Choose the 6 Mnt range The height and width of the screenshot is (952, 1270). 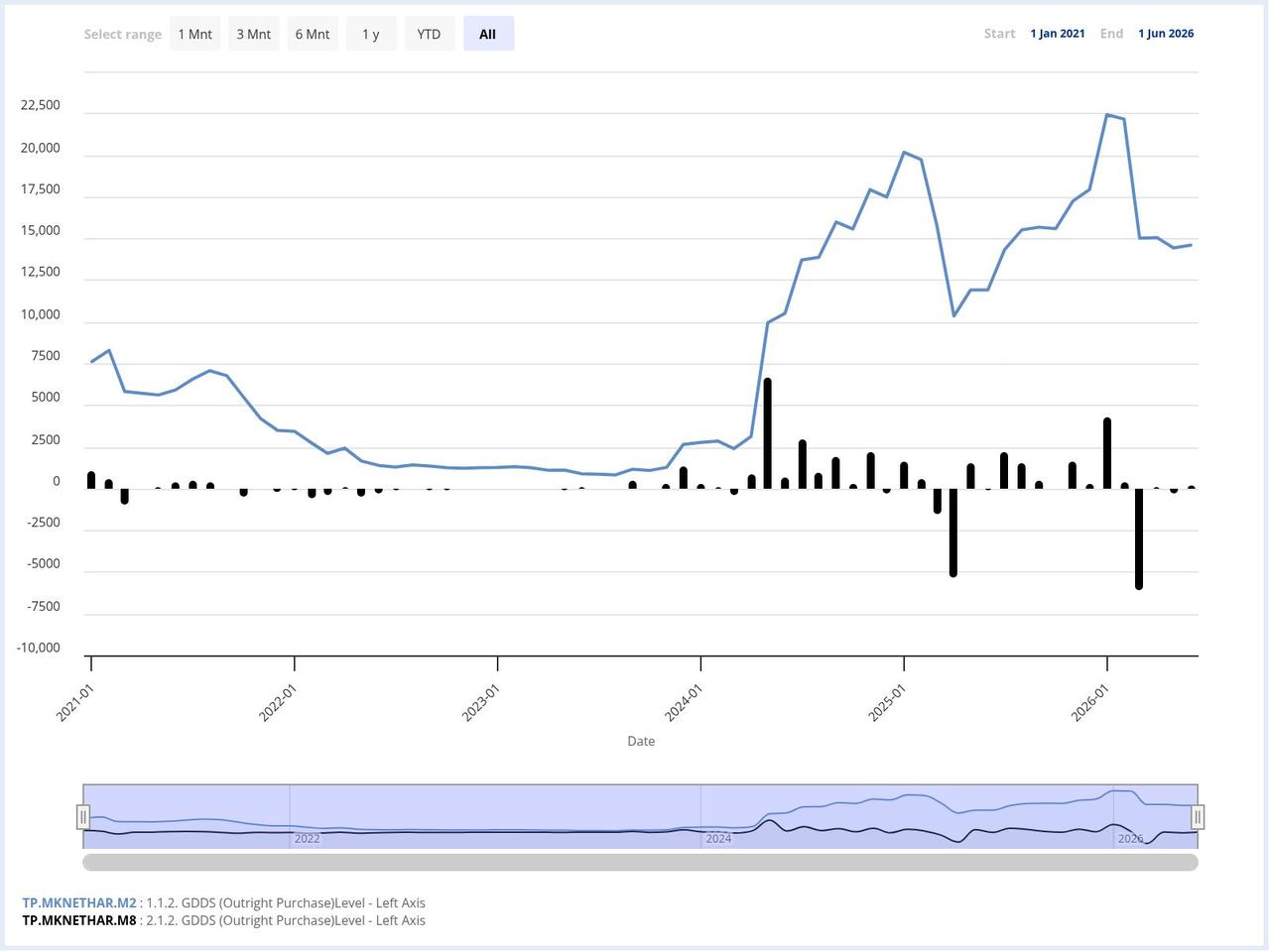pos(312,34)
